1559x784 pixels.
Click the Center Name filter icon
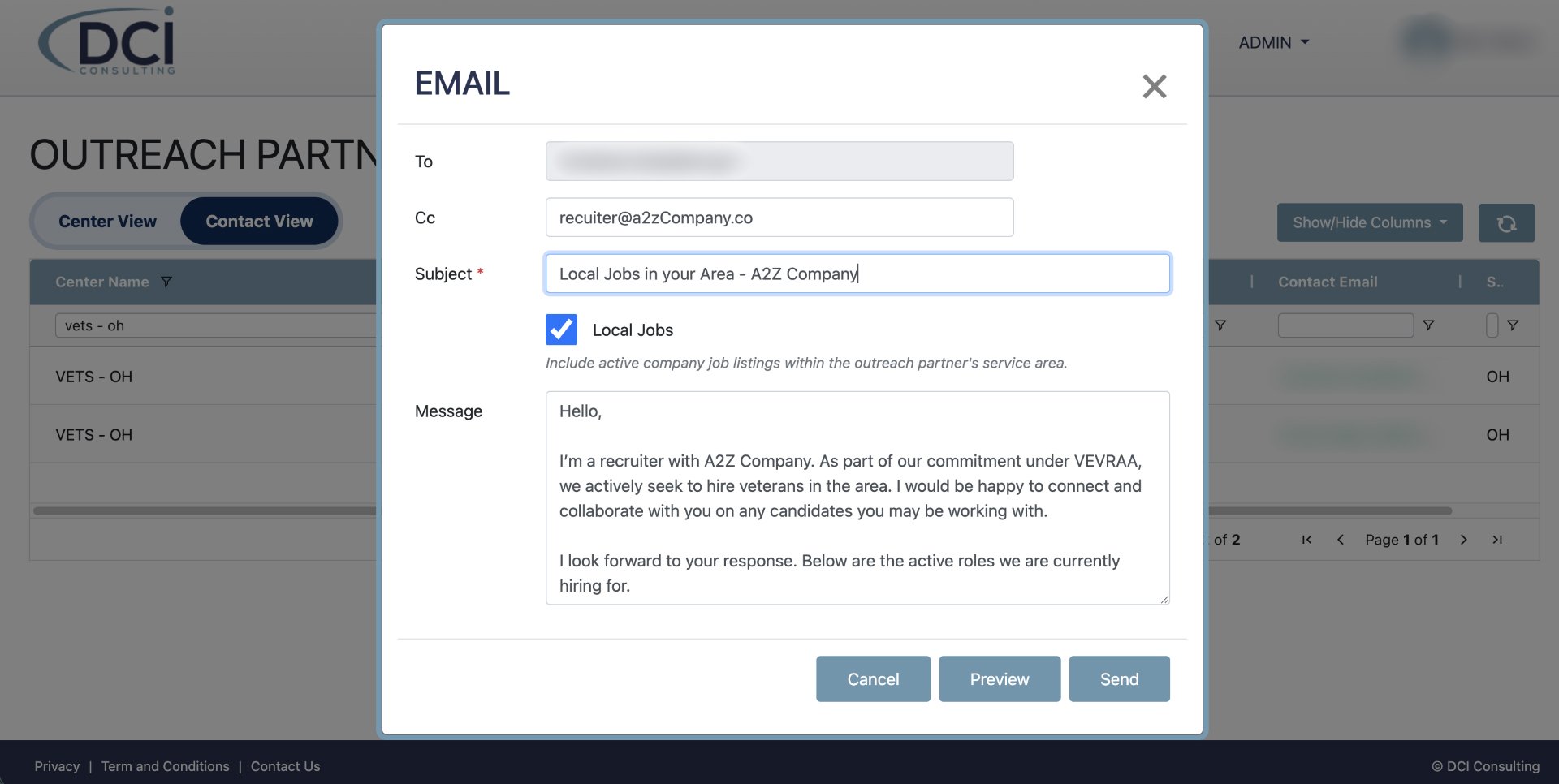coord(166,282)
